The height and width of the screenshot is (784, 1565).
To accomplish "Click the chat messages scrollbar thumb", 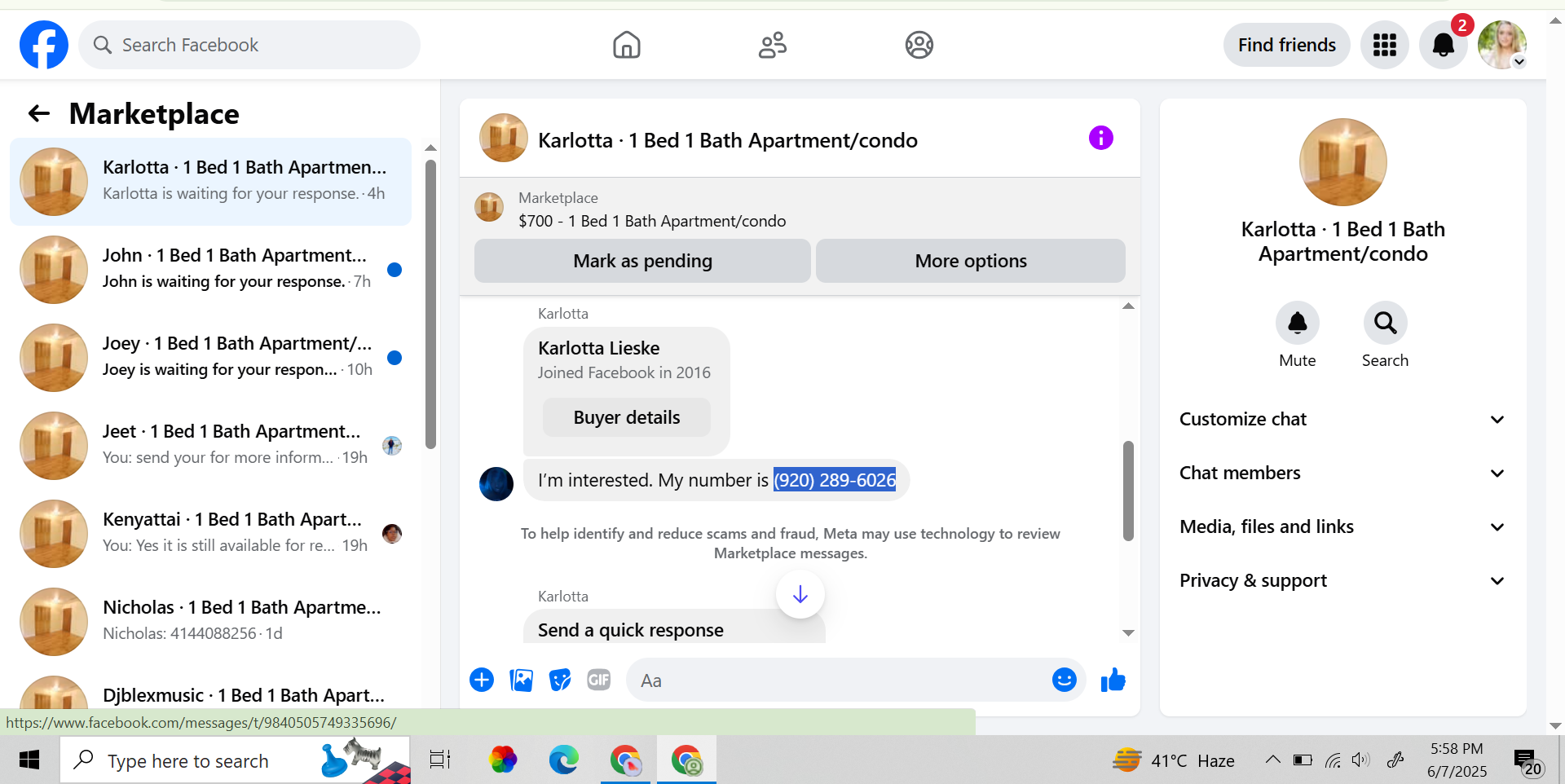I will (x=1128, y=491).
